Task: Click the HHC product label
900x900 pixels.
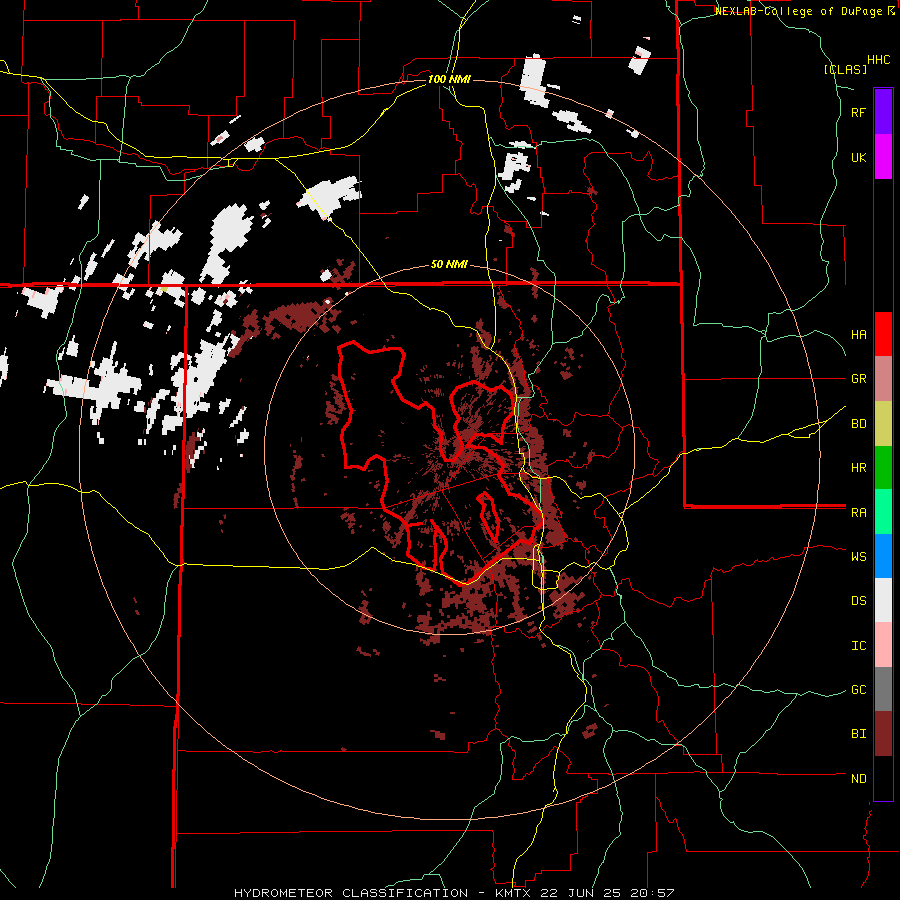Action: [x=879, y=60]
